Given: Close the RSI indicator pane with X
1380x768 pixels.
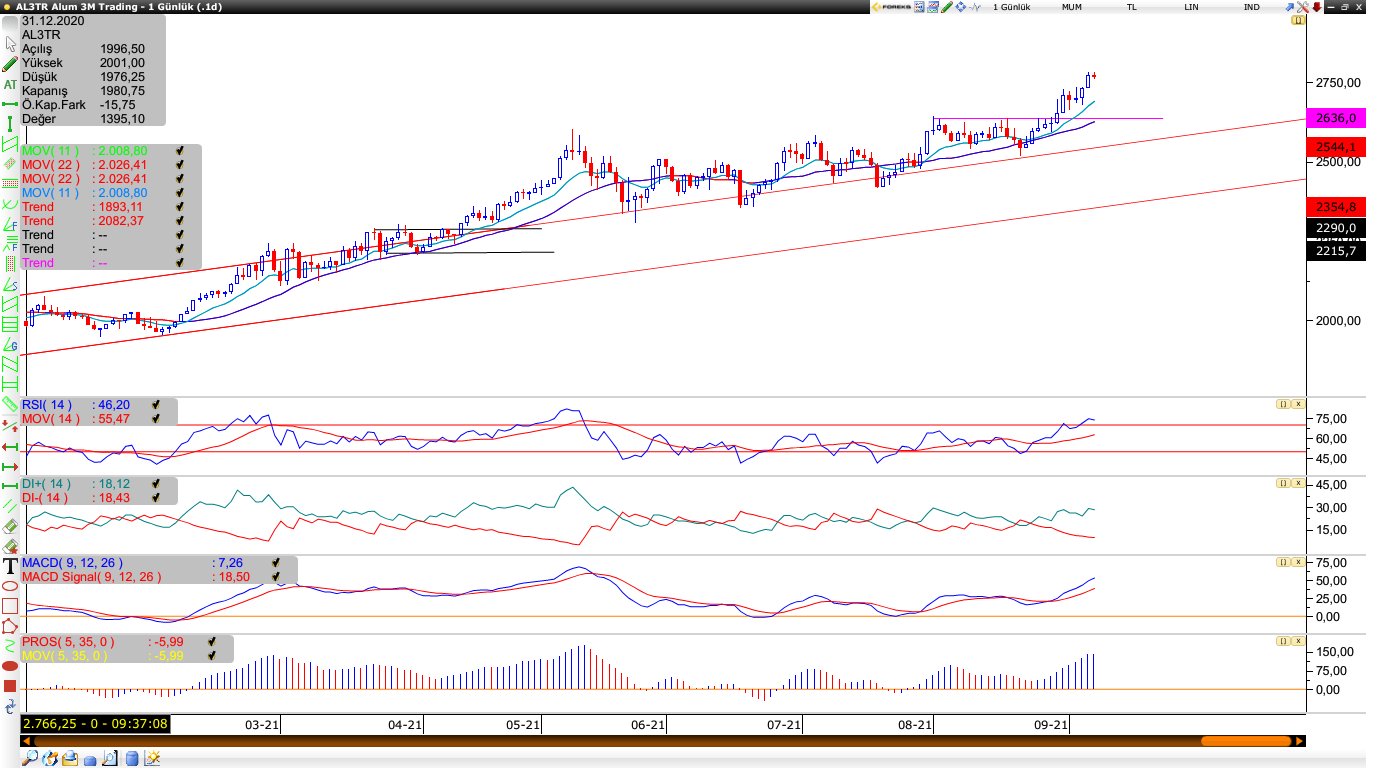Looking at the screenshot, I should tap(1298, 404).
